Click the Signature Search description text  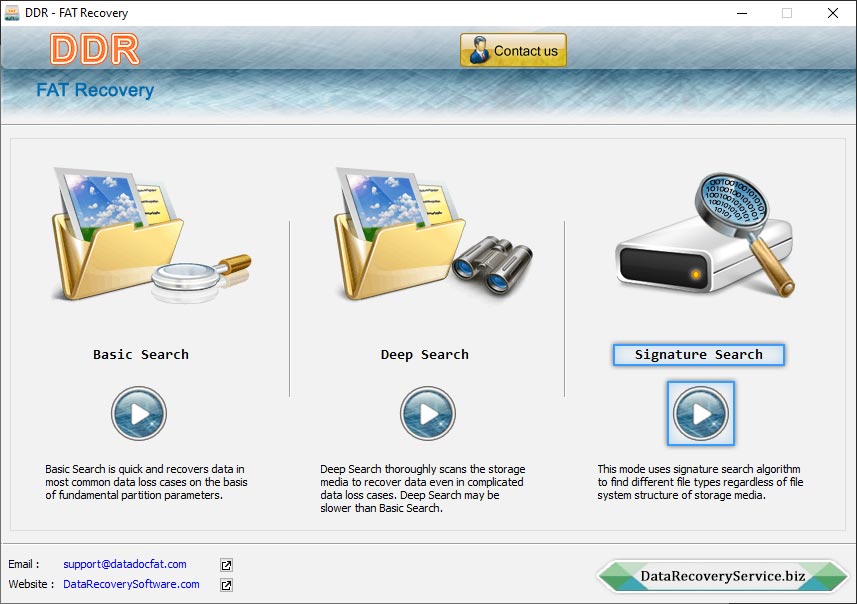[700, 482]
